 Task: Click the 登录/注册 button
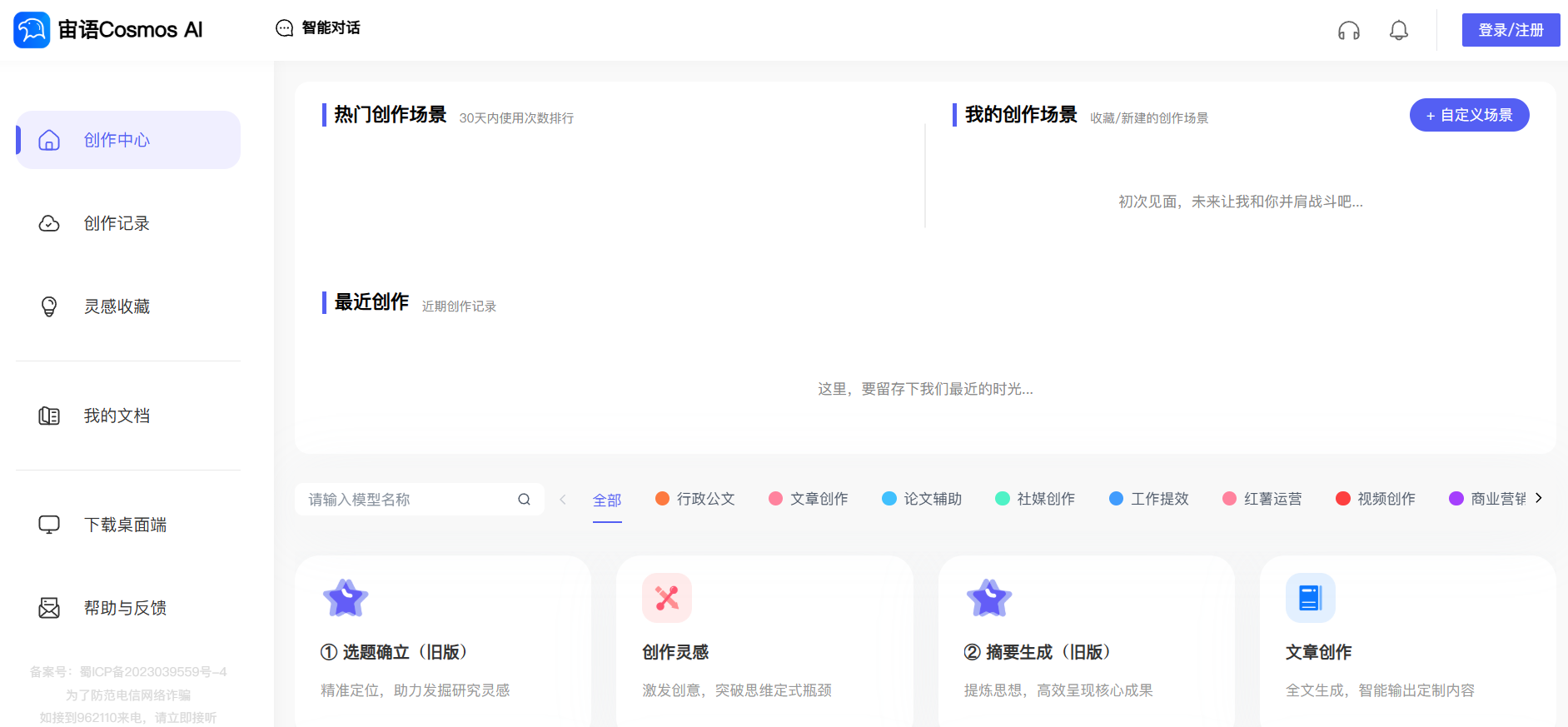click(1511, 30)
